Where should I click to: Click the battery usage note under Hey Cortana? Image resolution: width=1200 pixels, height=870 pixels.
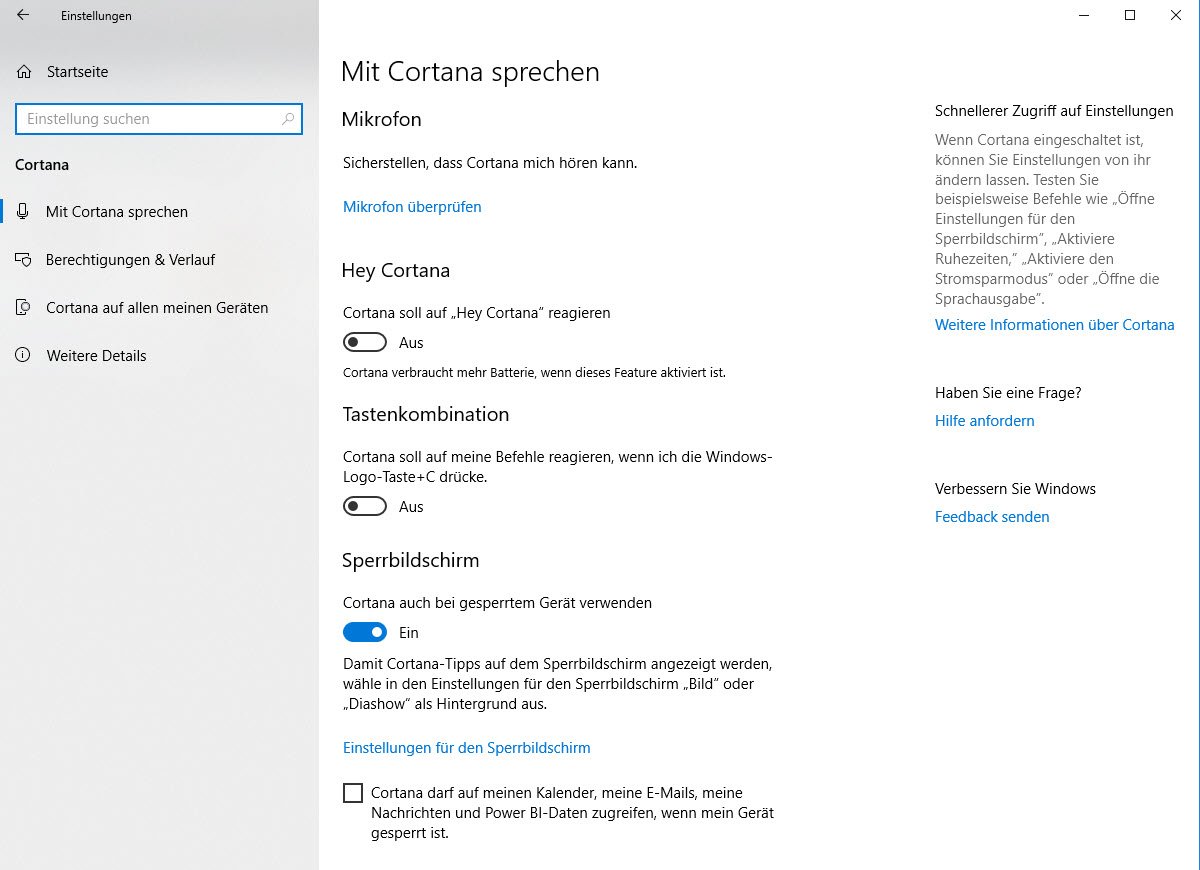pyautogui.click(x=534, y=373)
